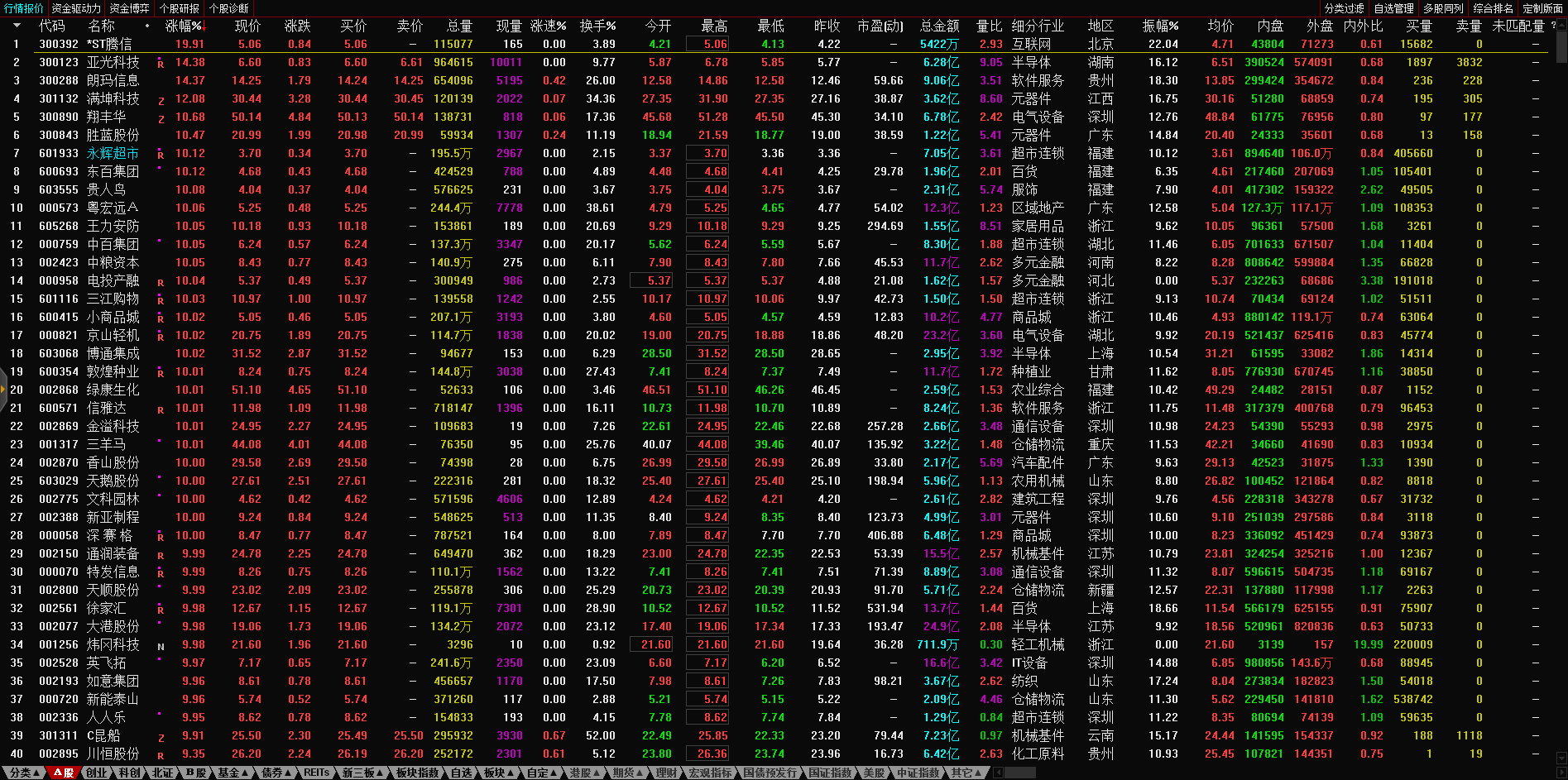This screenshot has width=1568, height=780.
Task: Click the left-scroll arrow after the bottom tabs
Action: [x=998, y=773]
